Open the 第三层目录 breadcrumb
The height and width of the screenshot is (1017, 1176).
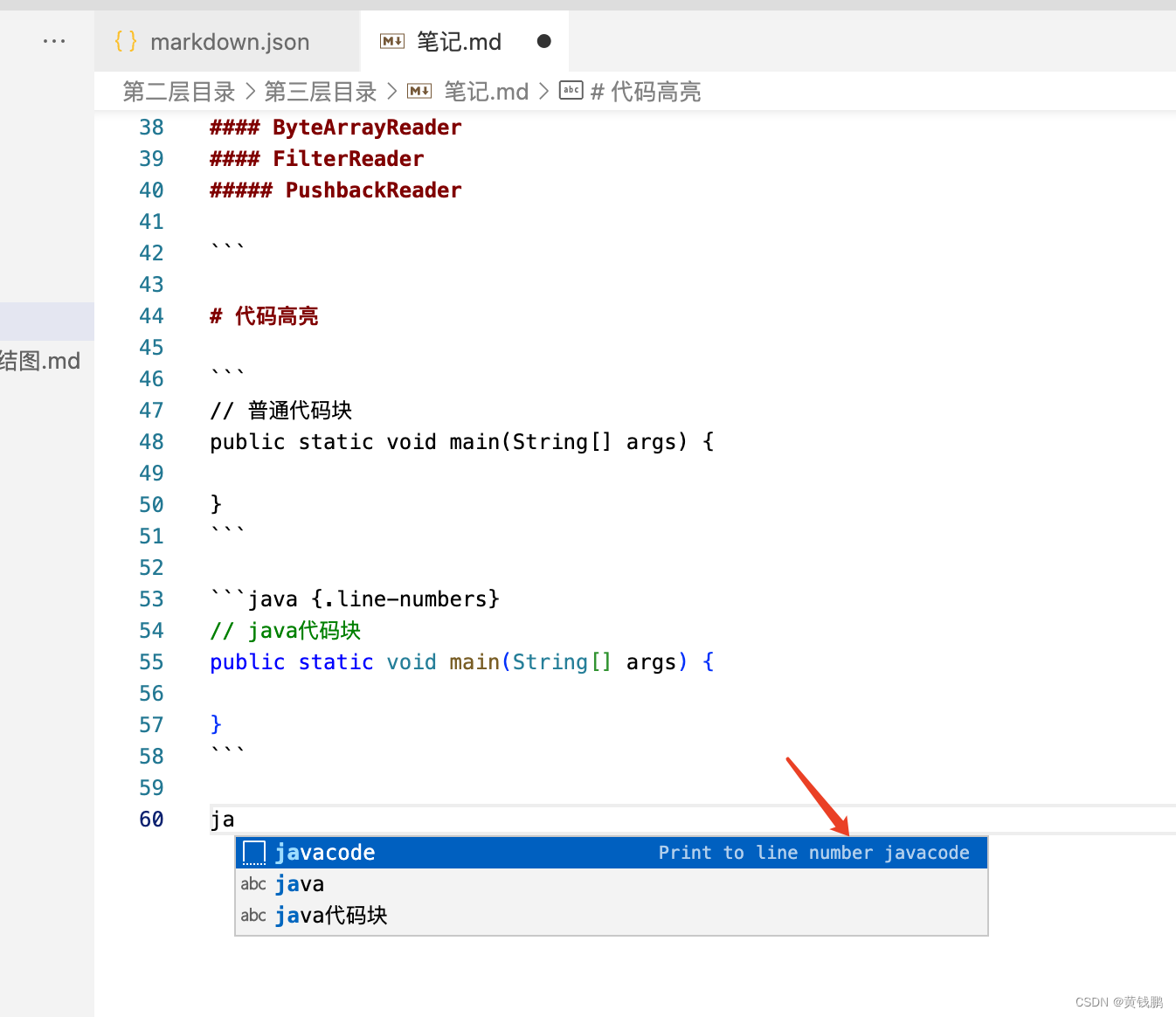pos(321,92)
